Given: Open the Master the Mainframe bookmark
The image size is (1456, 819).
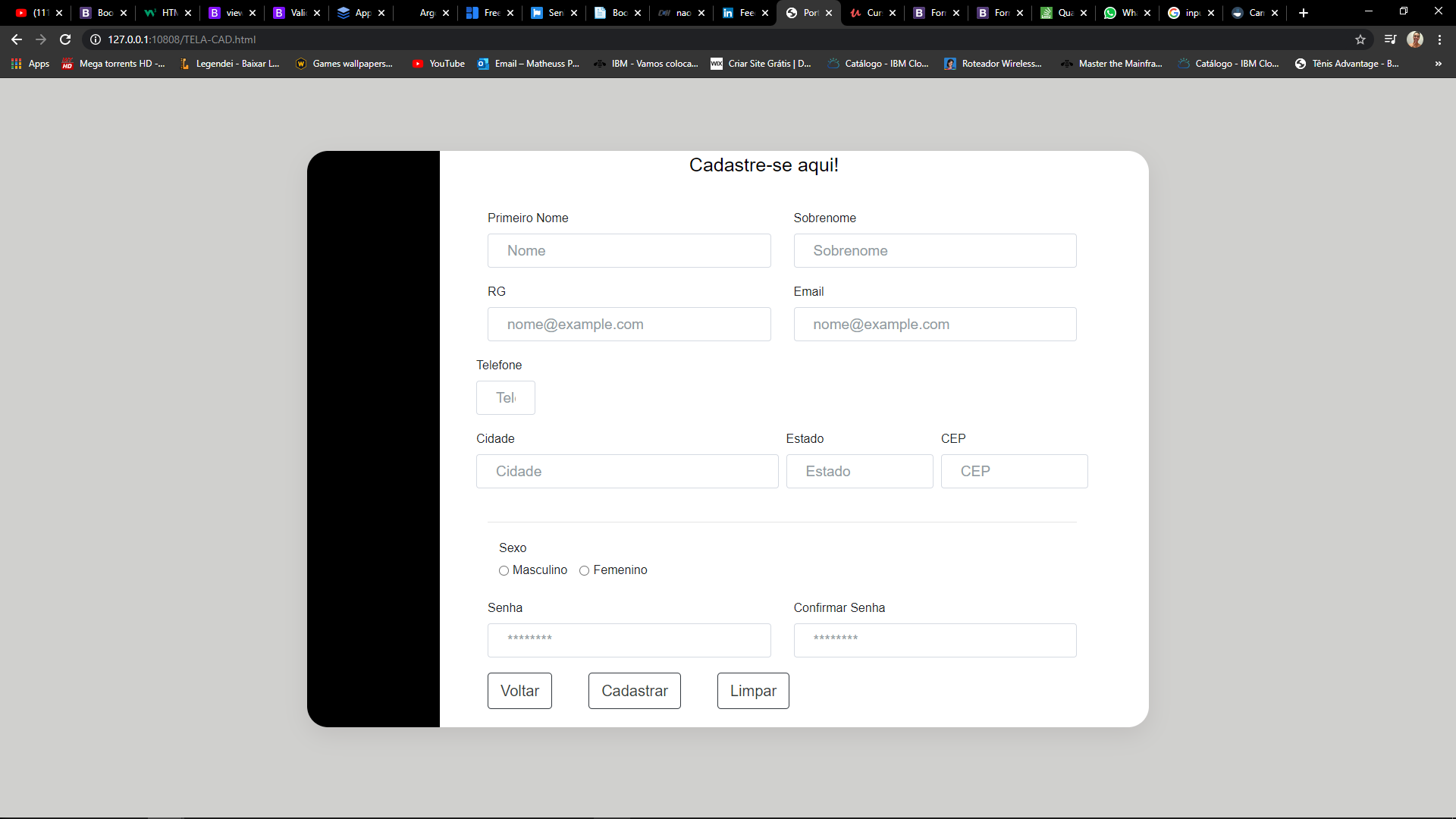Looking at the screenshot, I should pos(1112,64).
